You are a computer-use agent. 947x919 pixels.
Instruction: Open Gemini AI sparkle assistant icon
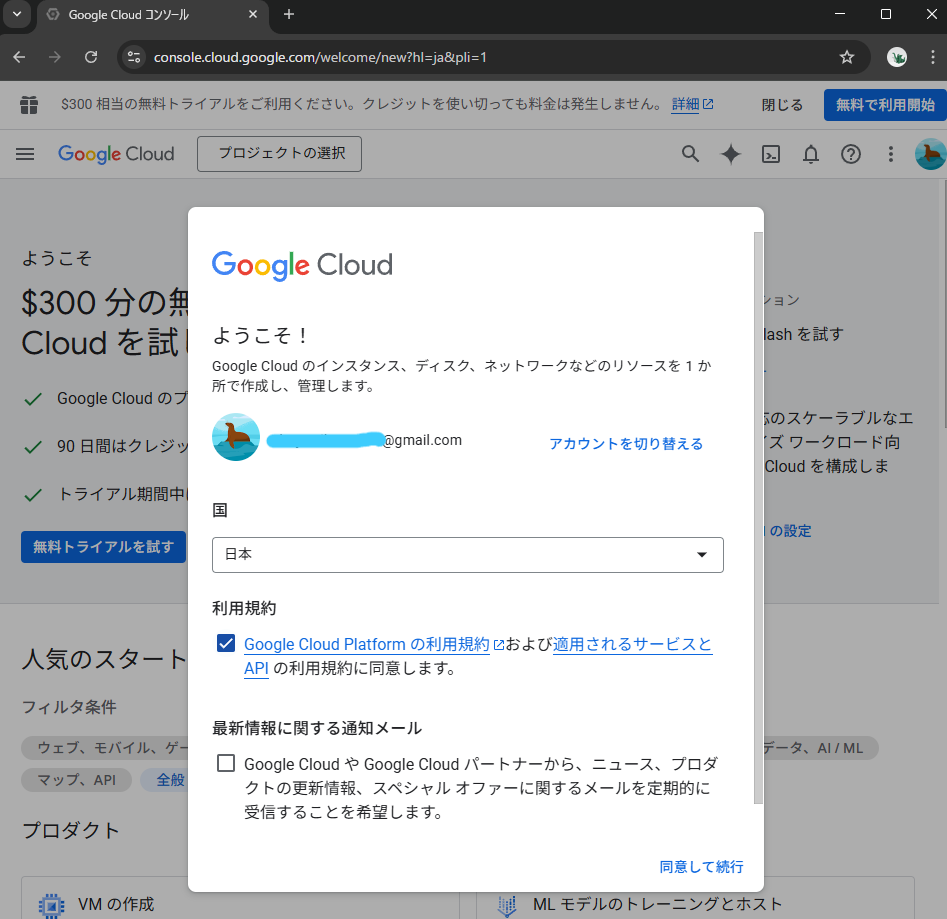coord(731,154)
